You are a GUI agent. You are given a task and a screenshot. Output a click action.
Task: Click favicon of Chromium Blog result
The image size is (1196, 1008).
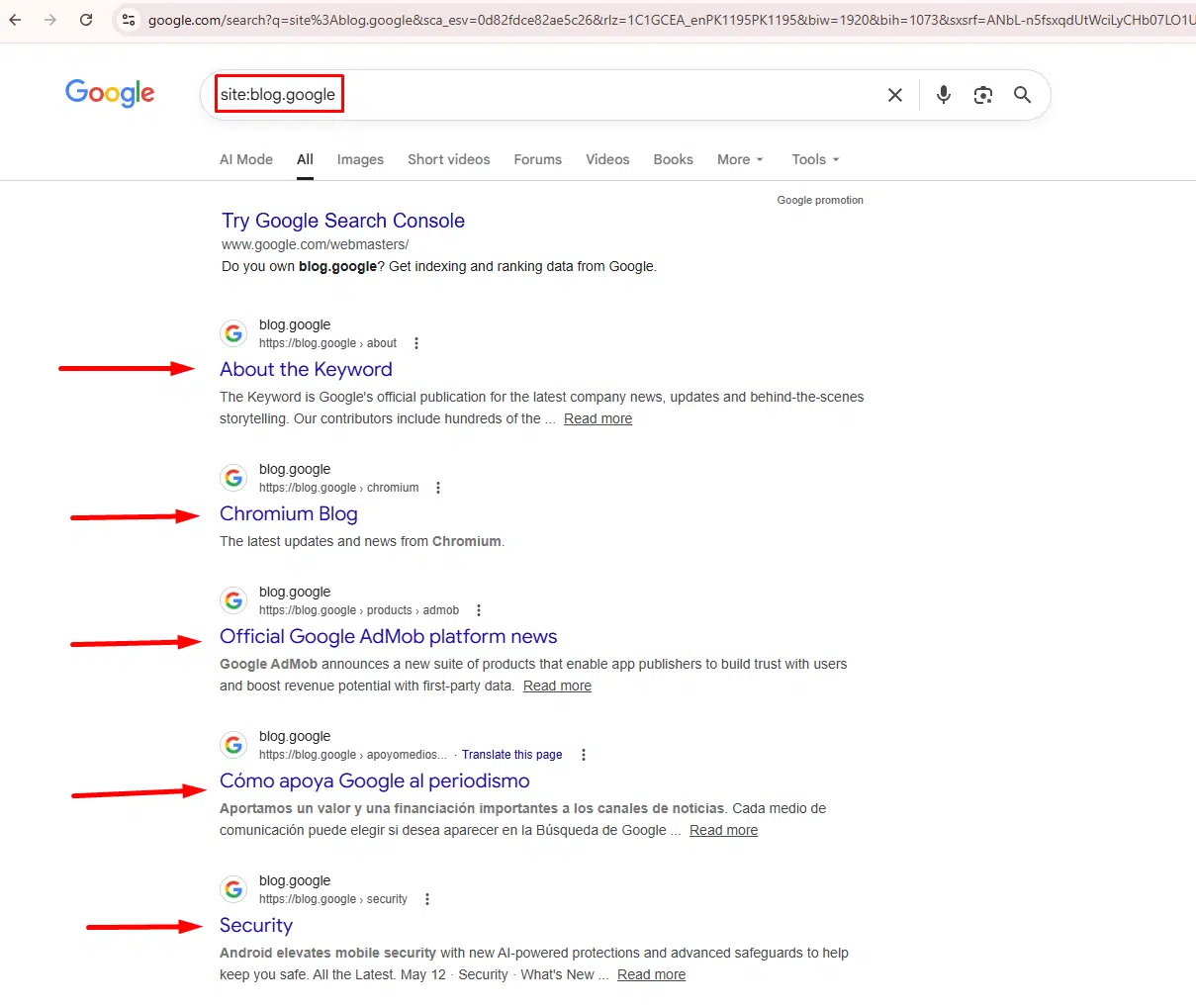pos(233,478)
